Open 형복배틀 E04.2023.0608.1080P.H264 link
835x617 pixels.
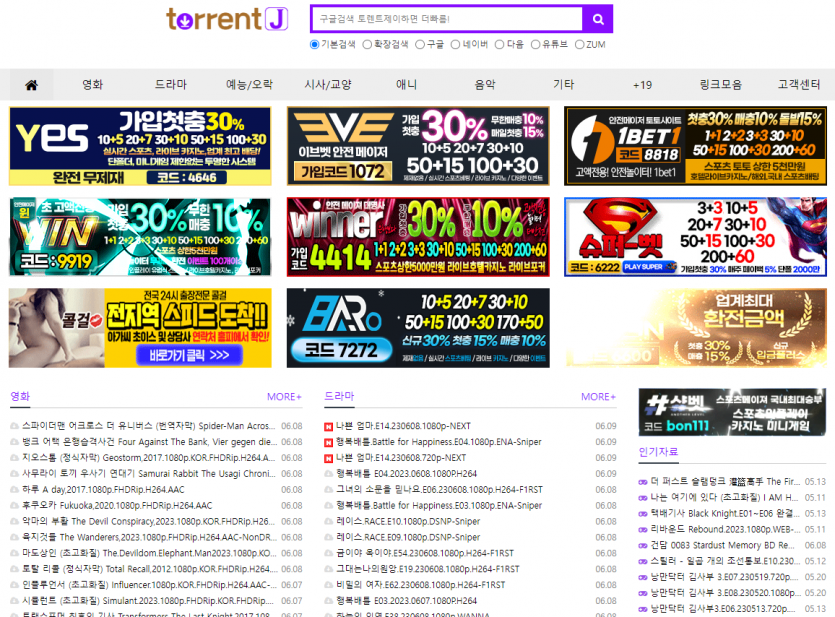(406, 474)
